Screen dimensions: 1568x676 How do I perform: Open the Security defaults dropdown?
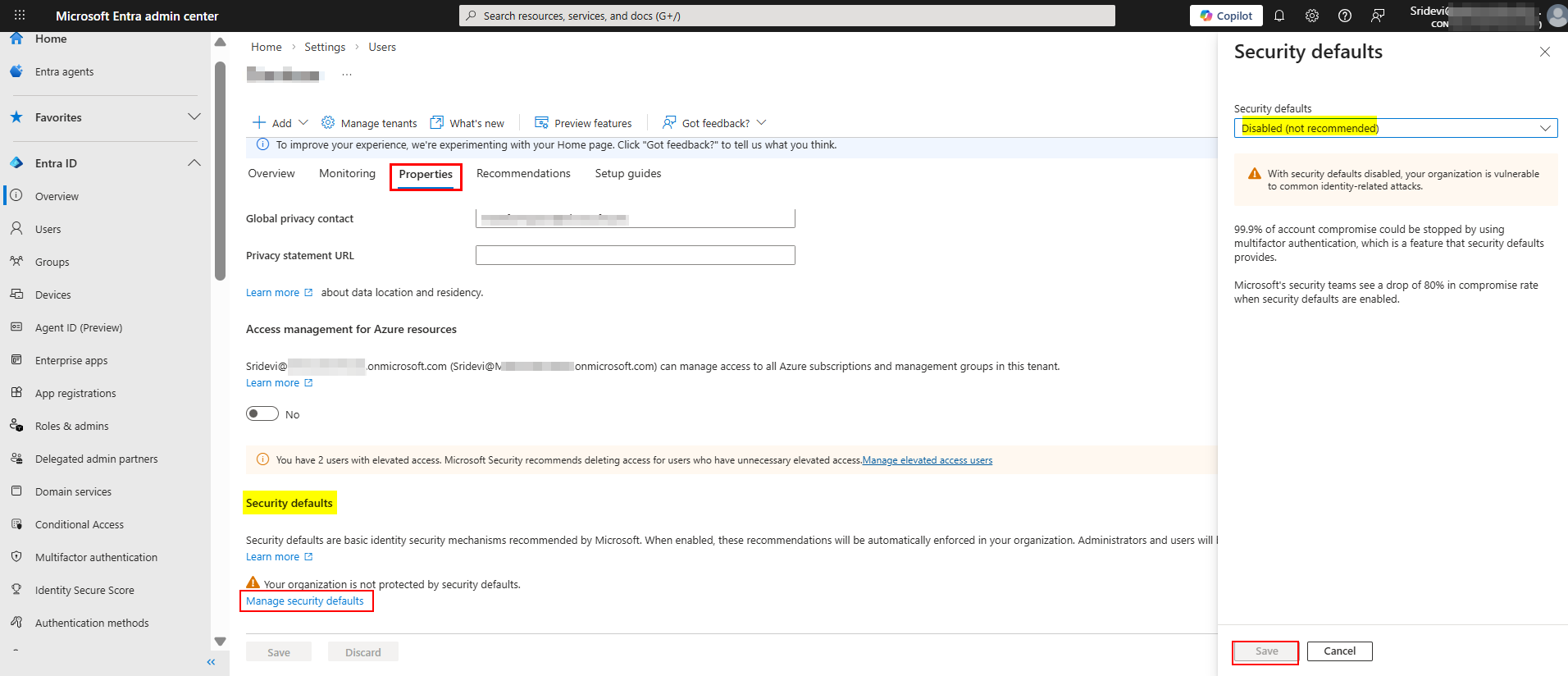(1396, 128)
